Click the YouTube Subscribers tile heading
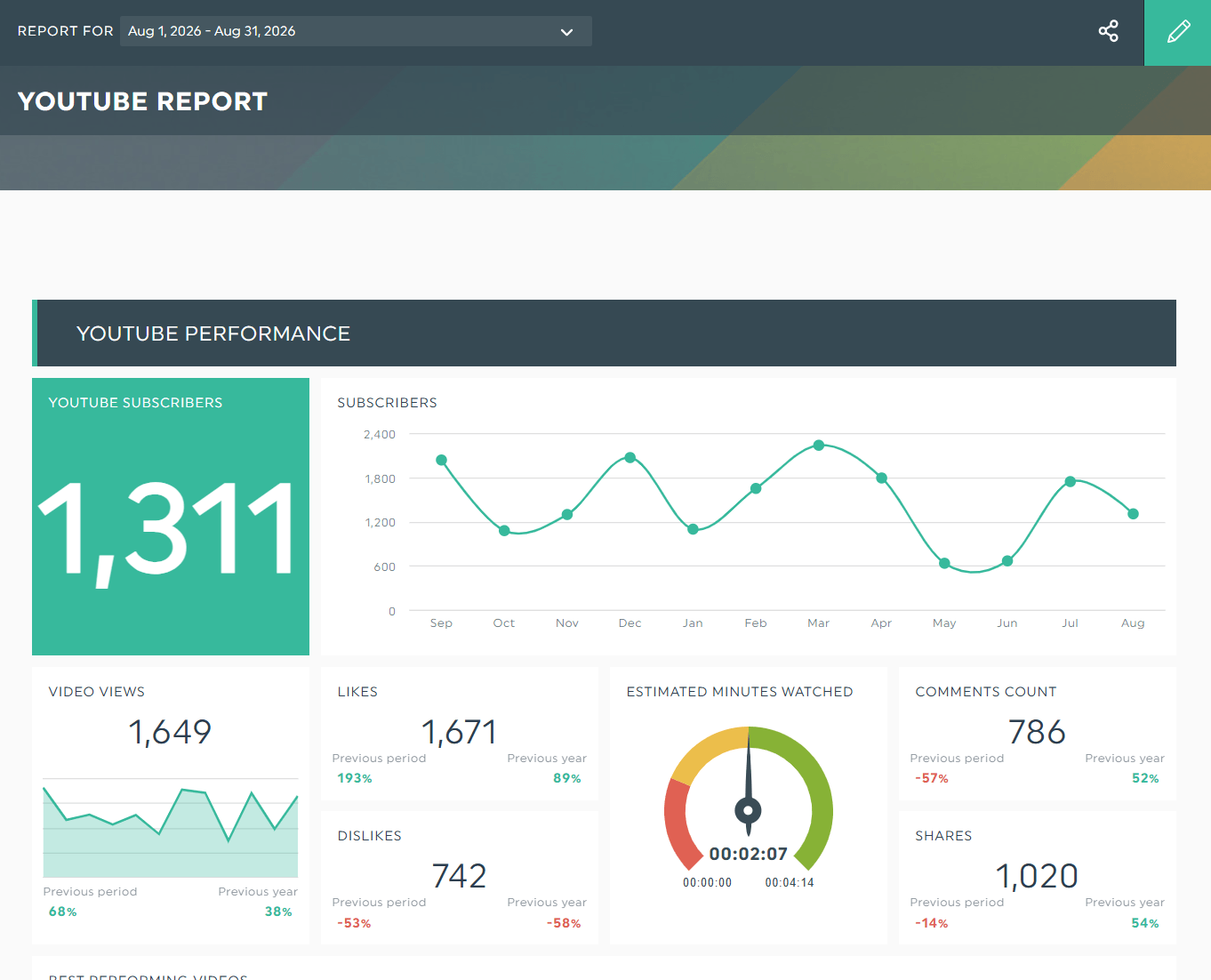1211x980 pixels. (135, 403)
